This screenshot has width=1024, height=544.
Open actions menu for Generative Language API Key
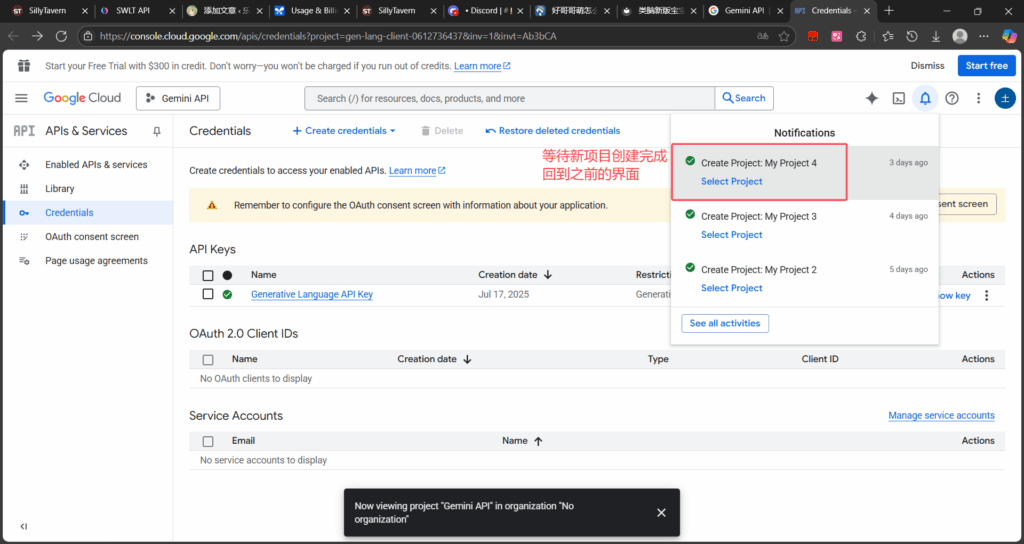(x=987, y=295)
